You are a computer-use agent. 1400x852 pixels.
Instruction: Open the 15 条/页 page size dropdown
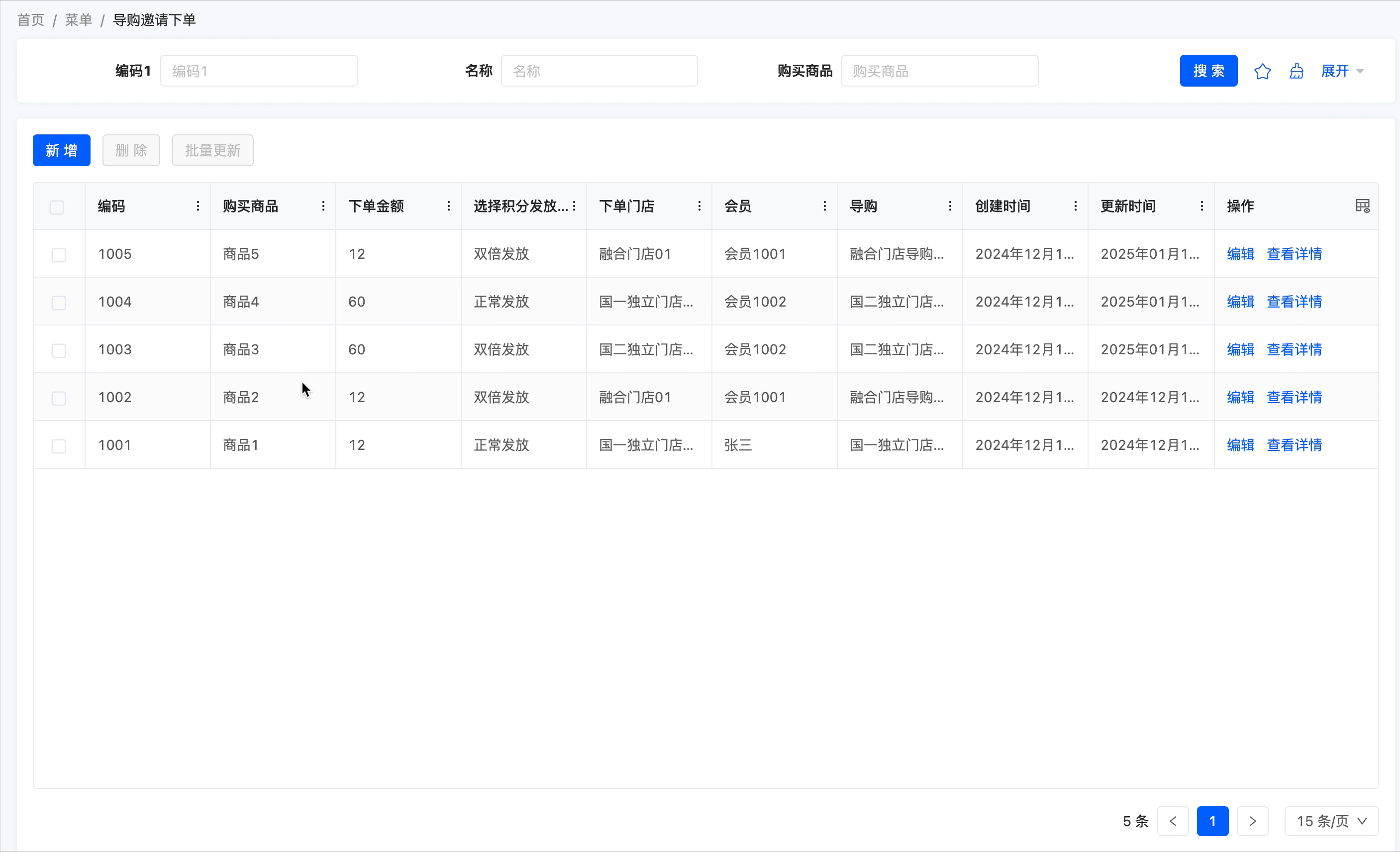1331,821
